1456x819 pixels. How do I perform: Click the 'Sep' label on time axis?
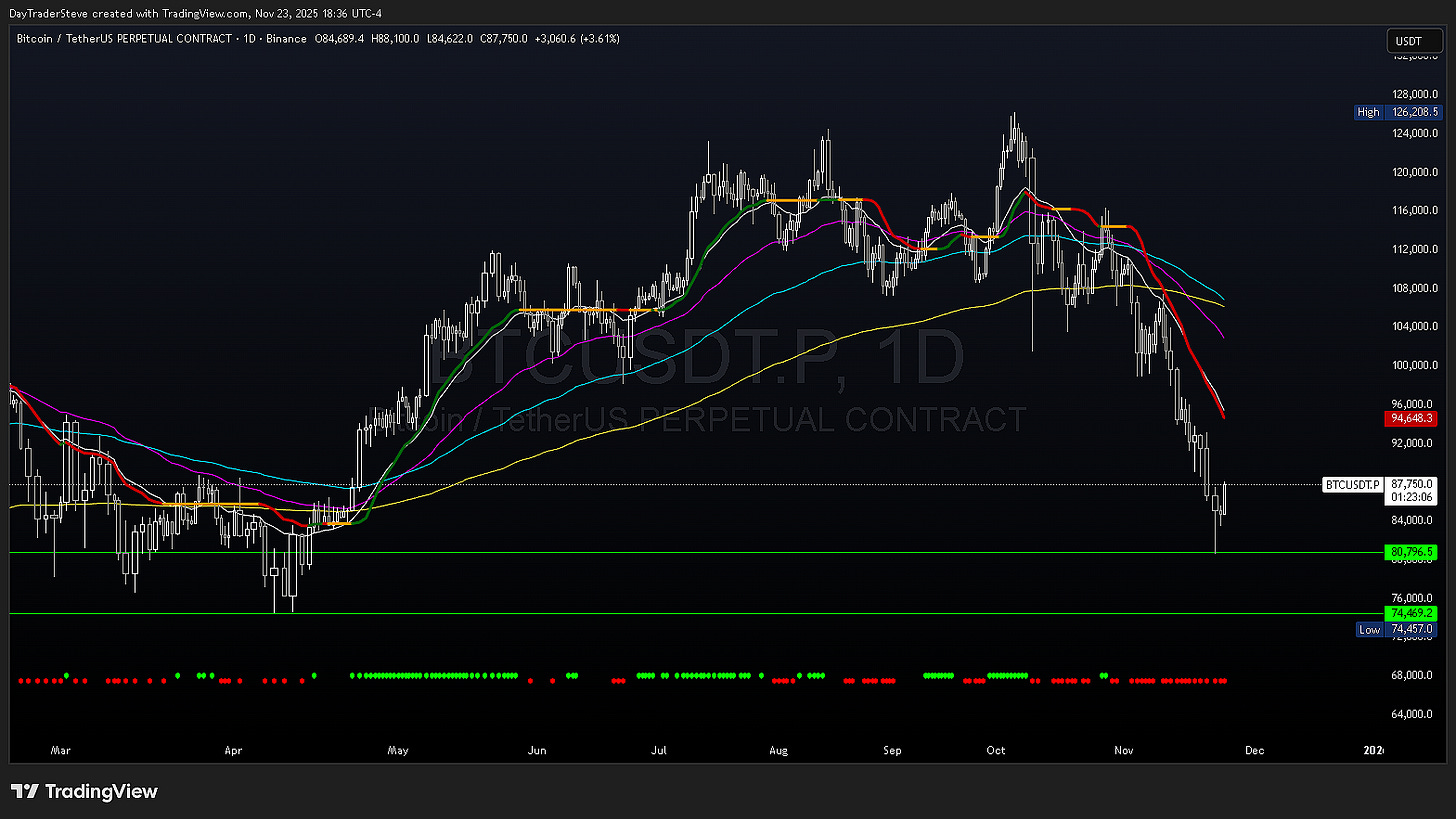click(893, 749)
